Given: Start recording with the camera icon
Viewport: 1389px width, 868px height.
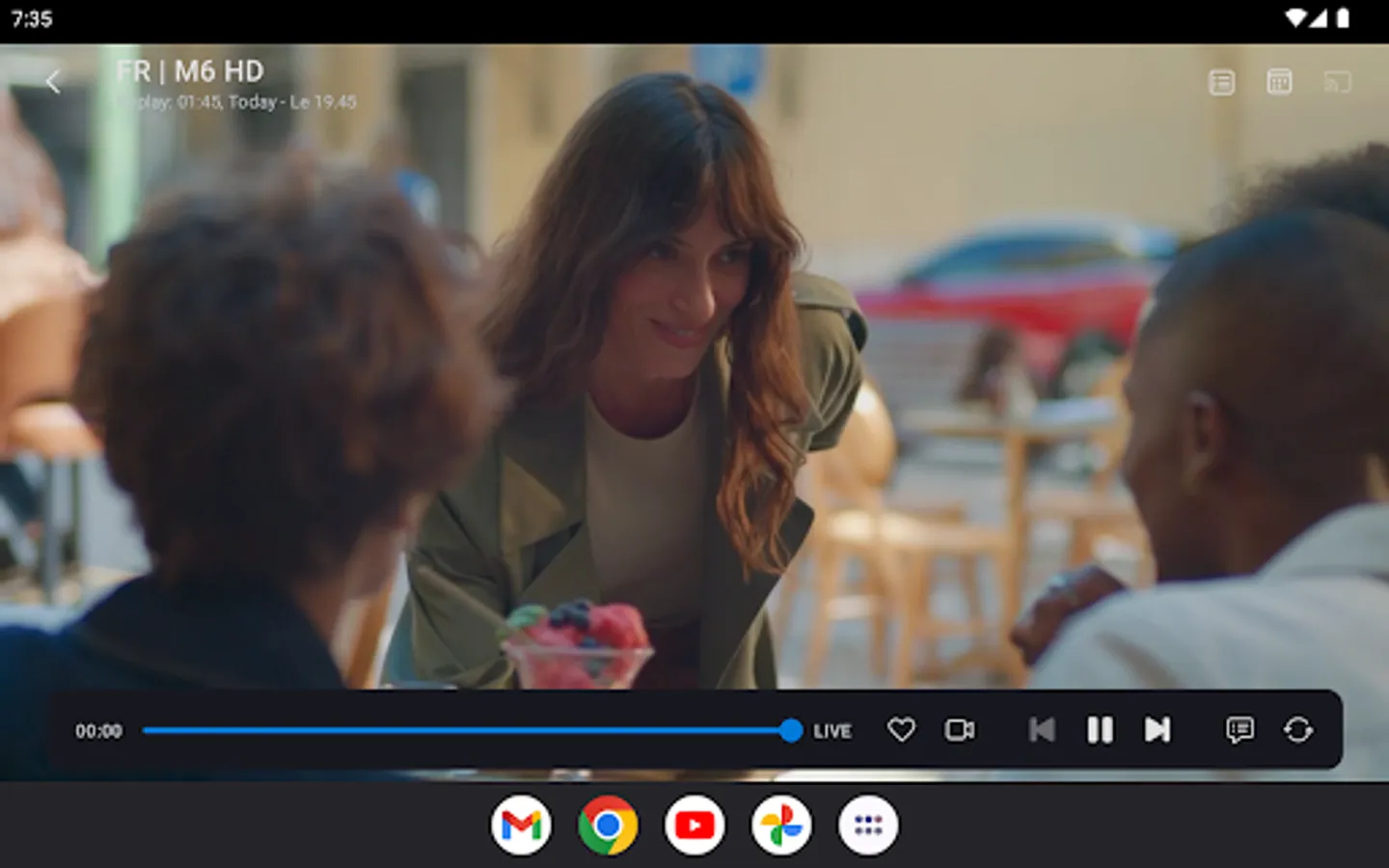Looking at the screenshot, I should click(x=960, y=730).
